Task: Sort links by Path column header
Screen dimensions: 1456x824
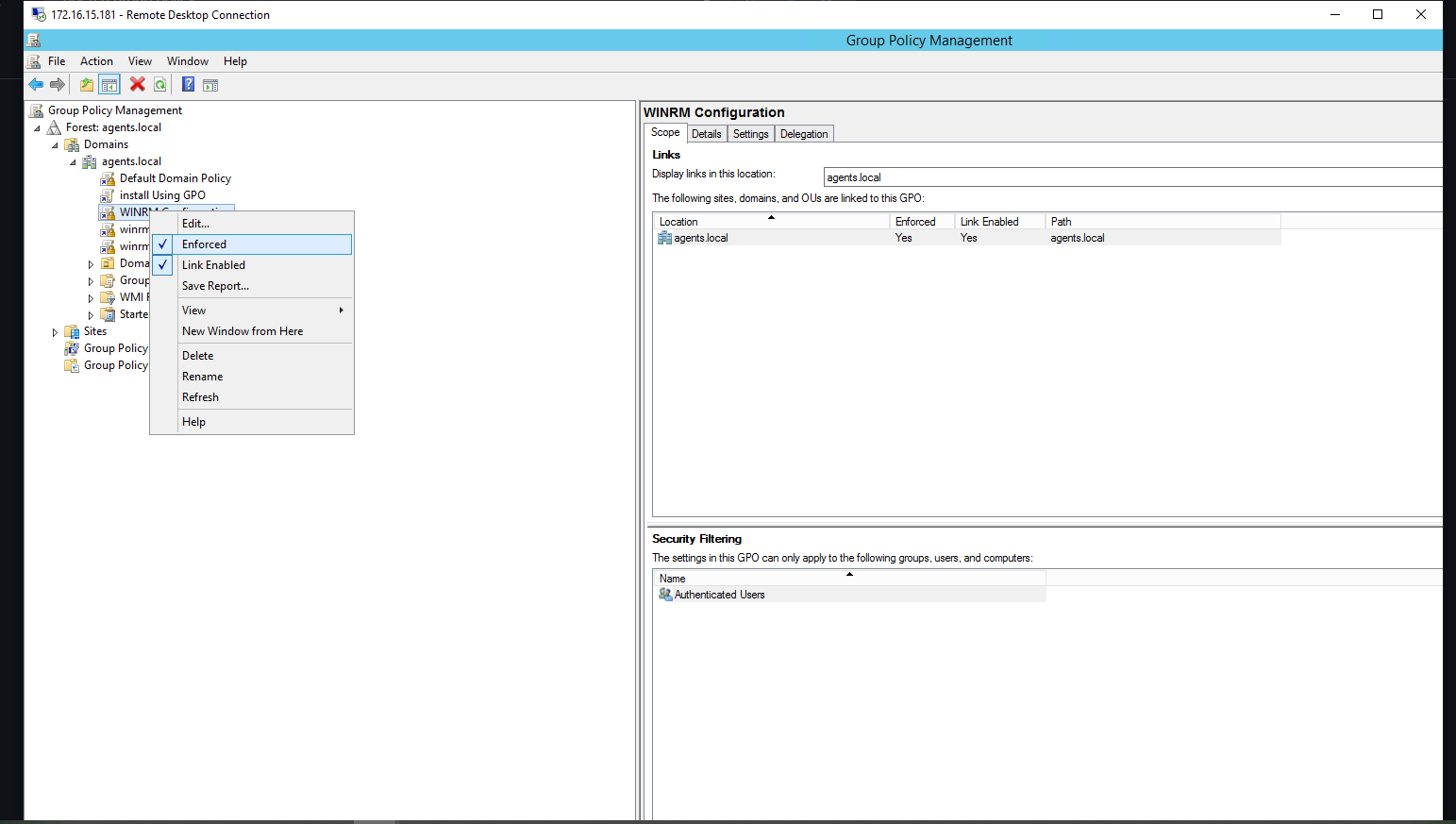Action: 1163,222
